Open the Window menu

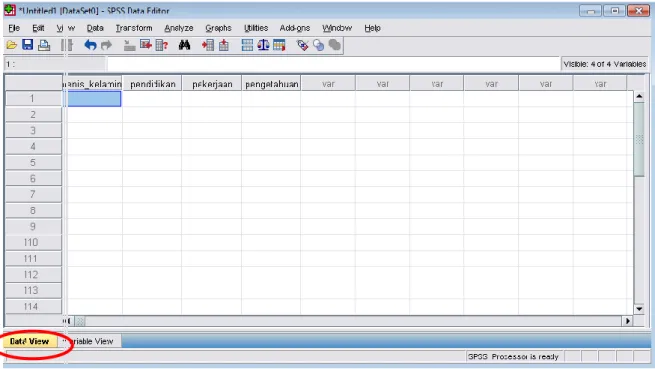337,28
